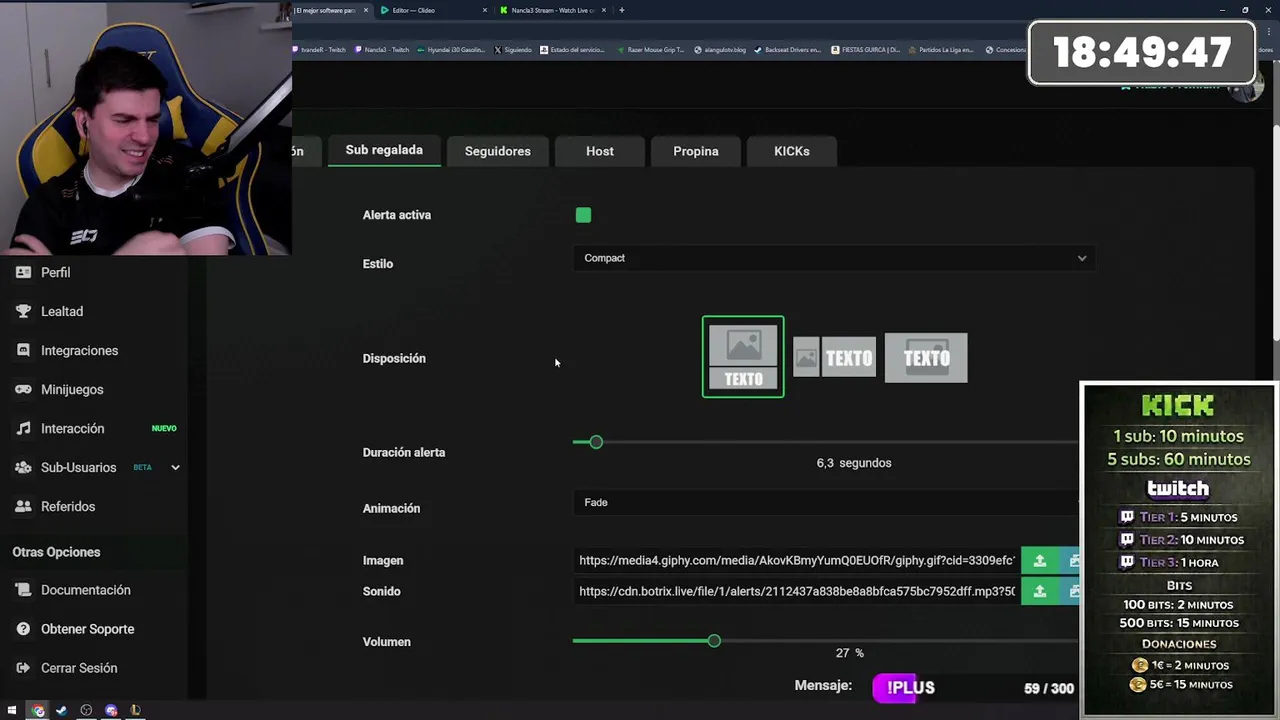Open gallery picker beside Imagen upload

[1072, 561]
